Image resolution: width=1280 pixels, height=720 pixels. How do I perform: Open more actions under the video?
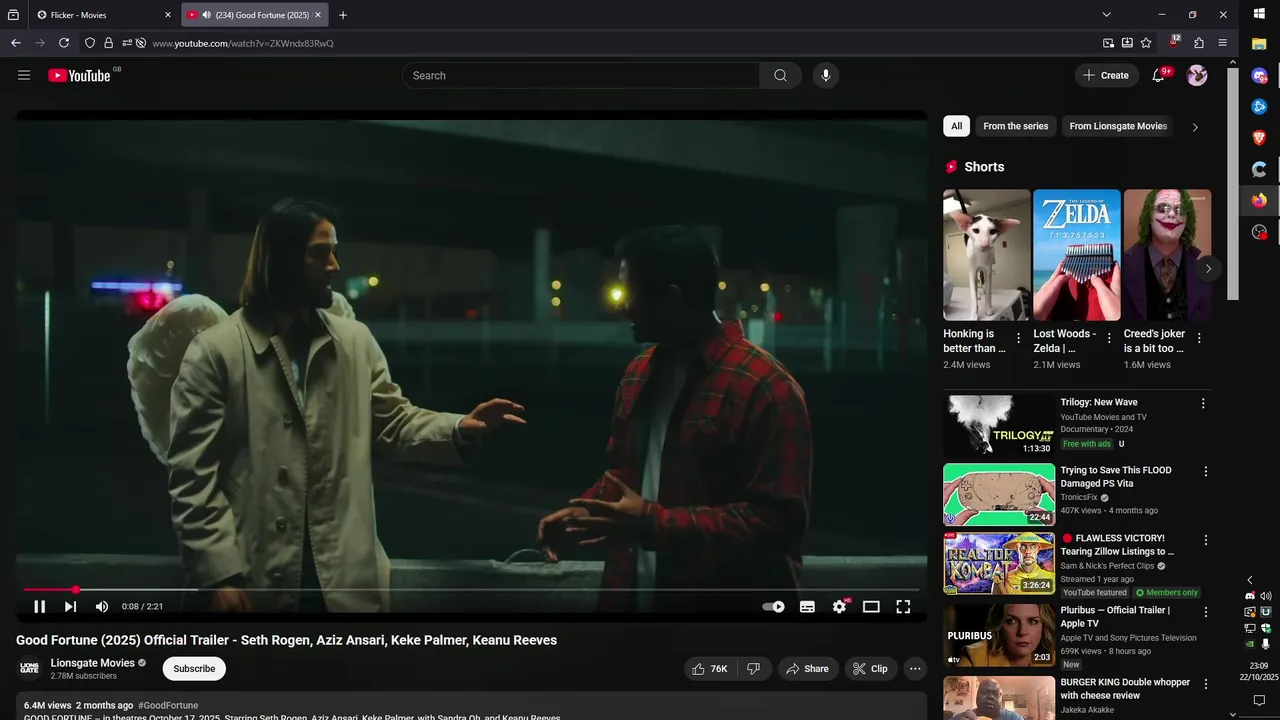915,669
